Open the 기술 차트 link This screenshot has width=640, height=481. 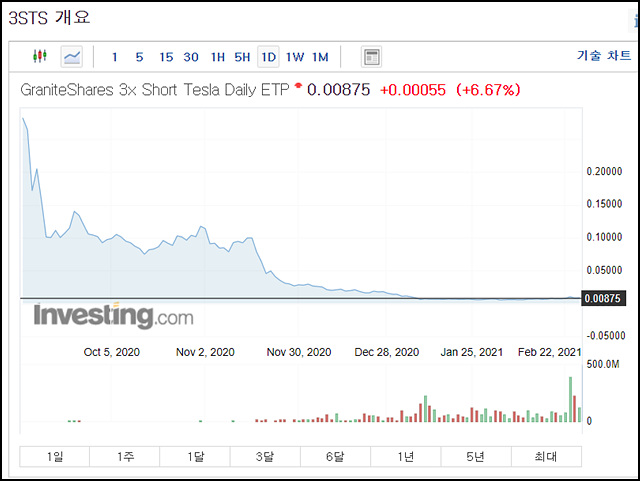click(604, 55)
